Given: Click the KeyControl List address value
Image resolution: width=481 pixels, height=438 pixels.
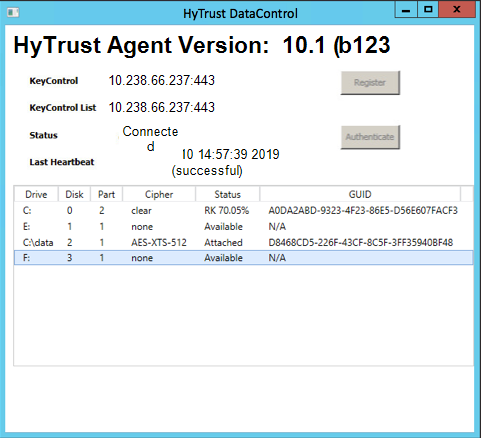Looking at the screenshot, I should 162,107.
